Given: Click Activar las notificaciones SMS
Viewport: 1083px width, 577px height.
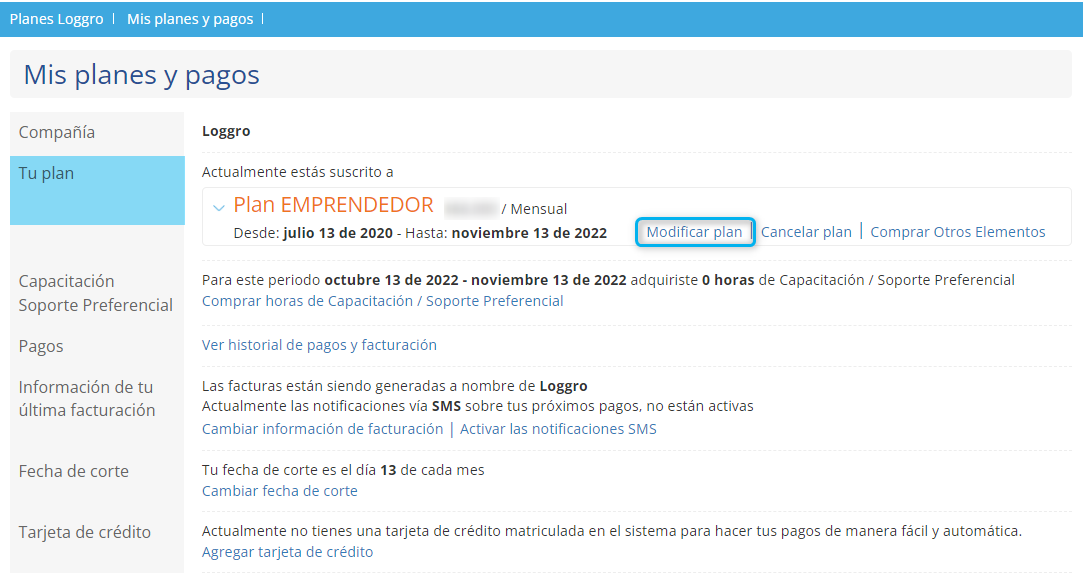Looking at the screenshot, I should 558,429.
